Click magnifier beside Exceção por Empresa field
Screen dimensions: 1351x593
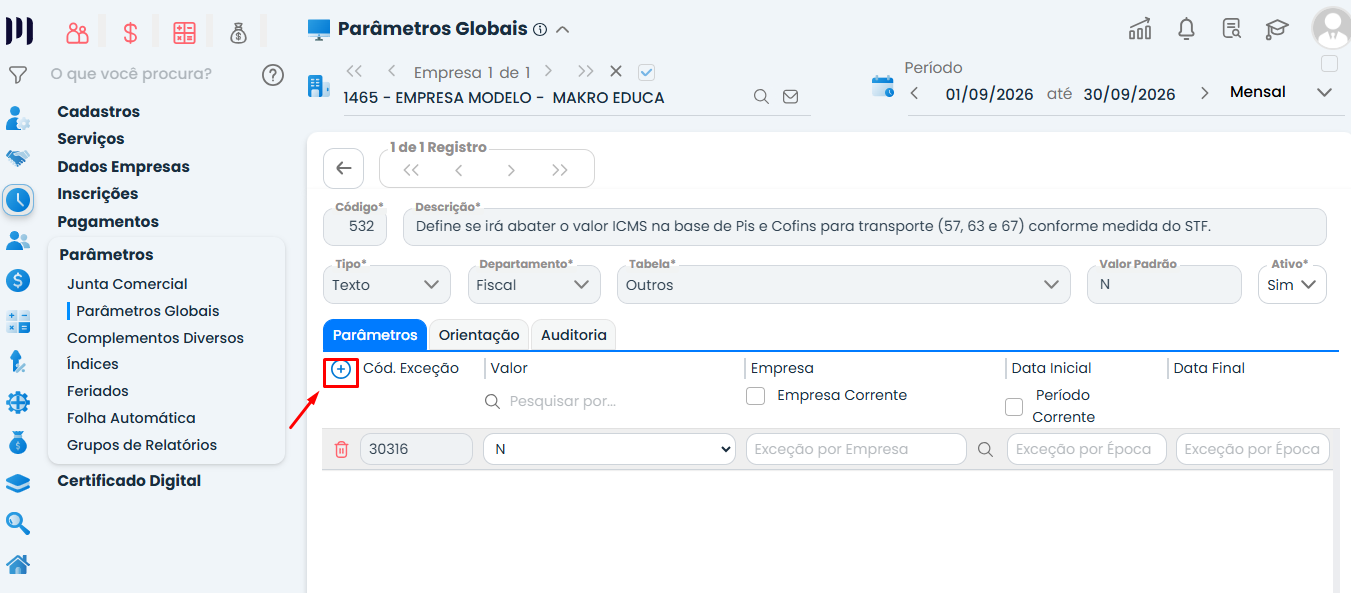point(985,450)
